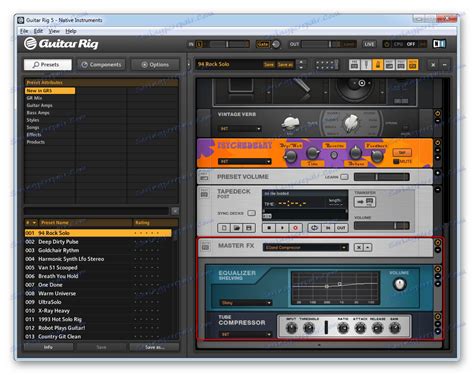Adjust the Tapedeck Volume slider

[x=381, y=226]
